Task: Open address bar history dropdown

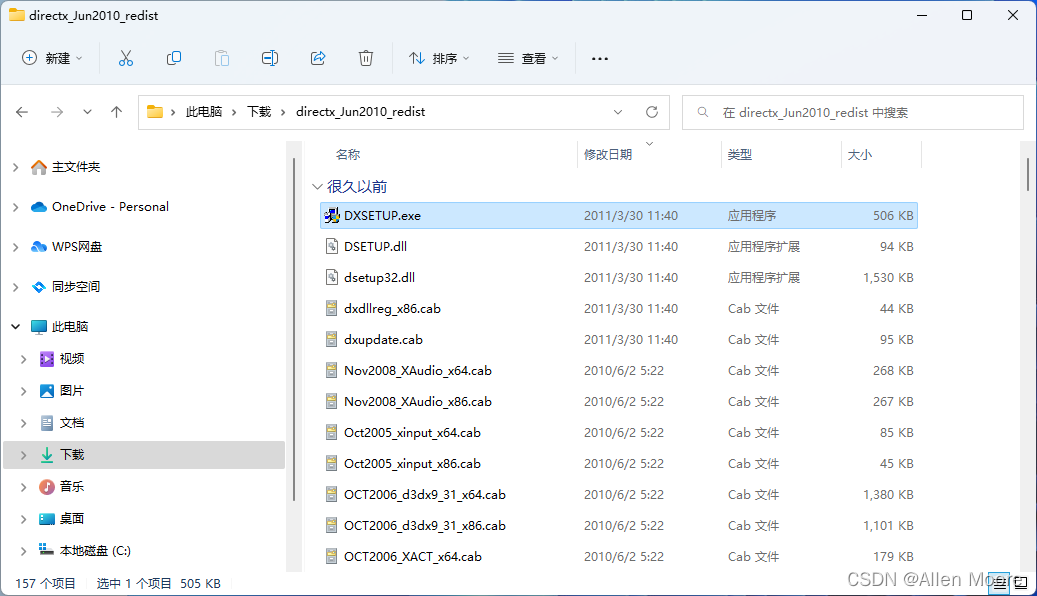Action: point(618,112)
